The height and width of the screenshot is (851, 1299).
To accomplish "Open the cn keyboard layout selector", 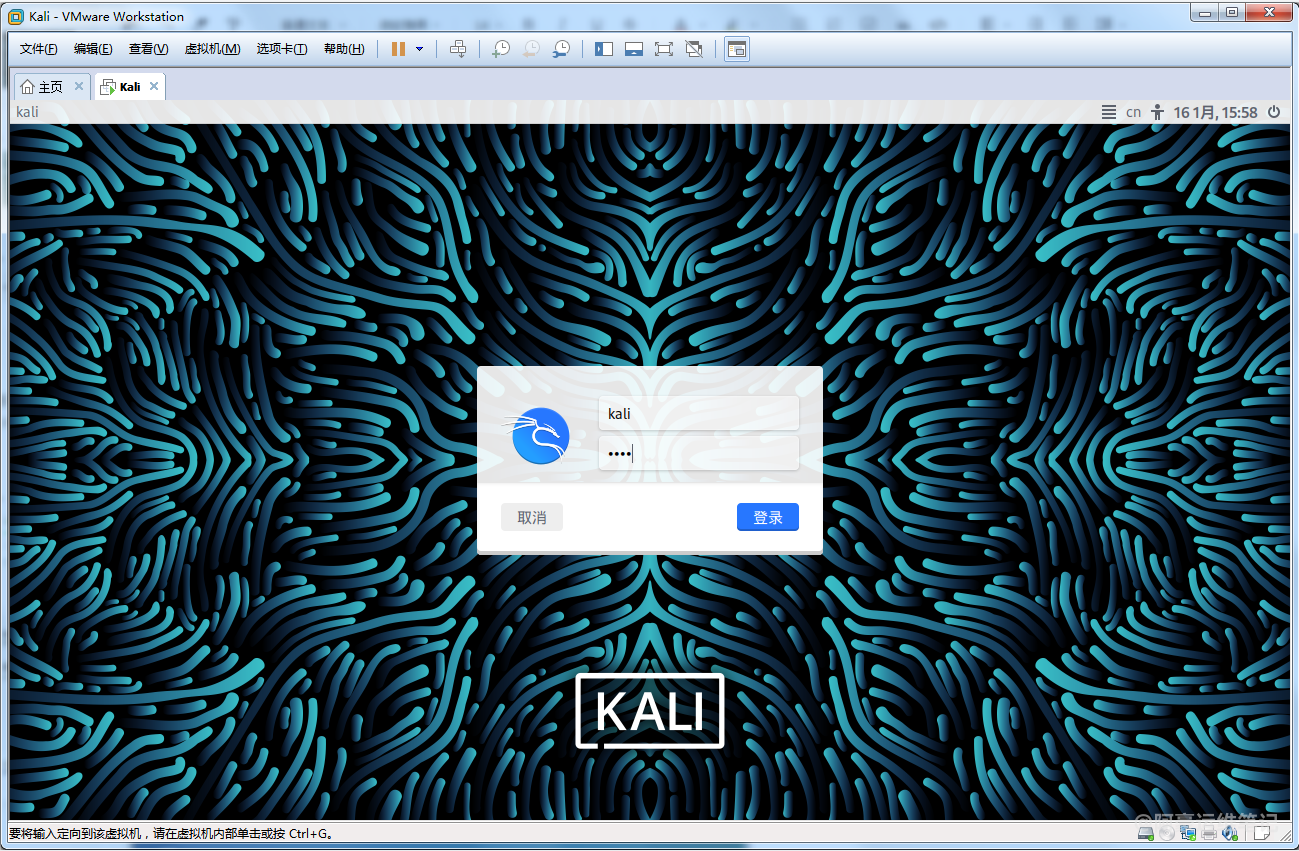I will click(1133, 112).
